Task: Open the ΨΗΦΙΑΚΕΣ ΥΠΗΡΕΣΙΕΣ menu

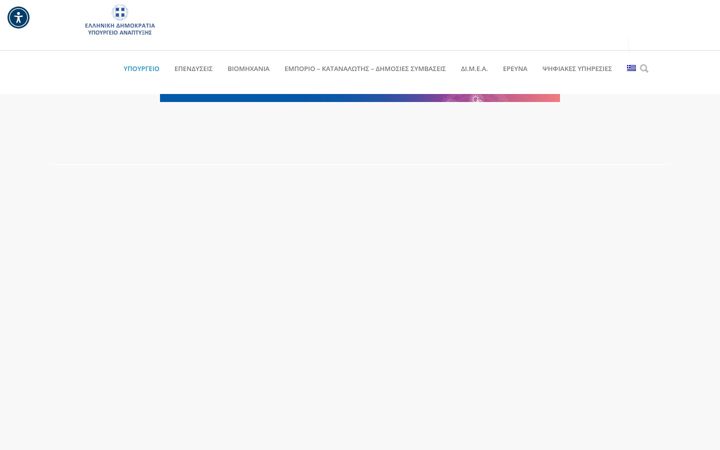Action: (x=577, y=68)
